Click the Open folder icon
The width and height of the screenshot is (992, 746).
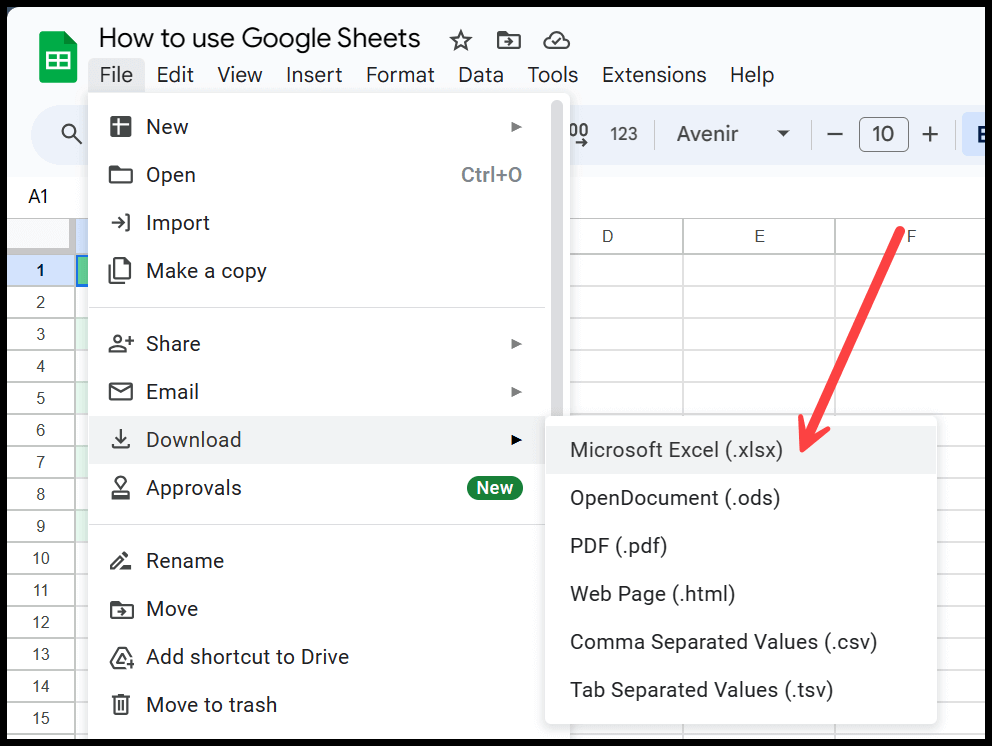pos(120,175)
